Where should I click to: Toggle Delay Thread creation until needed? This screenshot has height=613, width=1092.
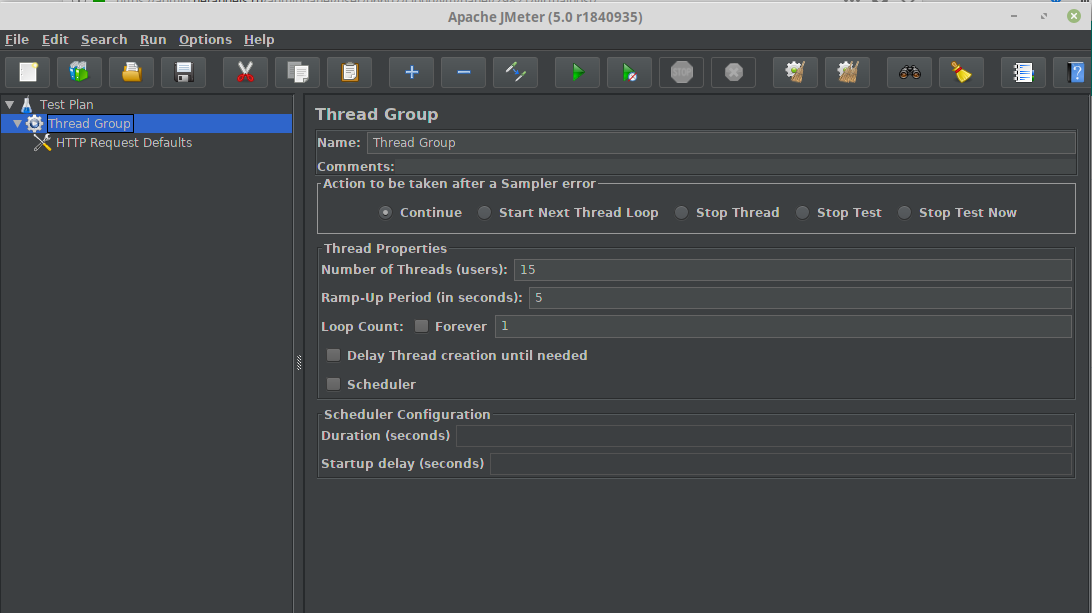coord(334,355)
